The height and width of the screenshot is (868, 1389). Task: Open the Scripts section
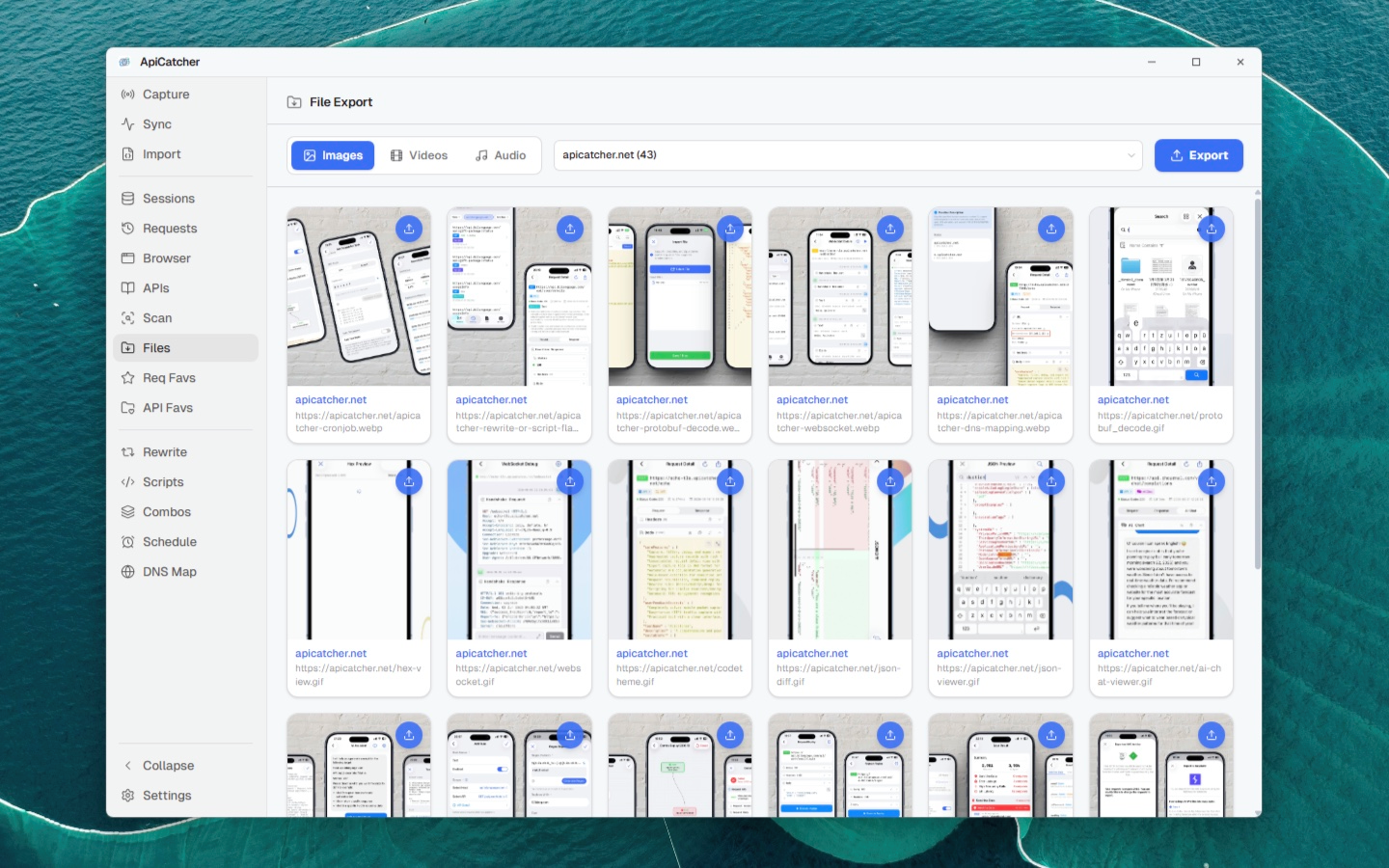tap(186, 482)
